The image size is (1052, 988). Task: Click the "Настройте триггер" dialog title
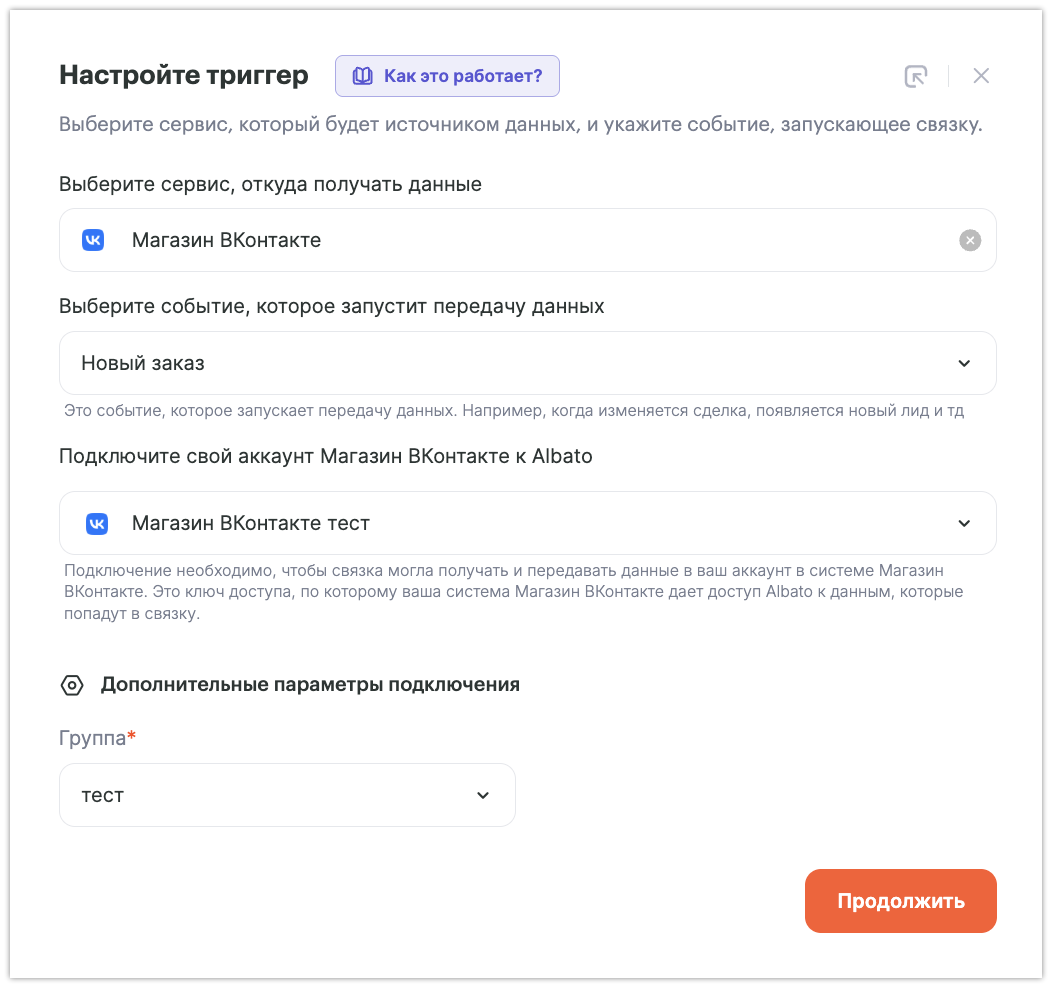tap(184, 75)
